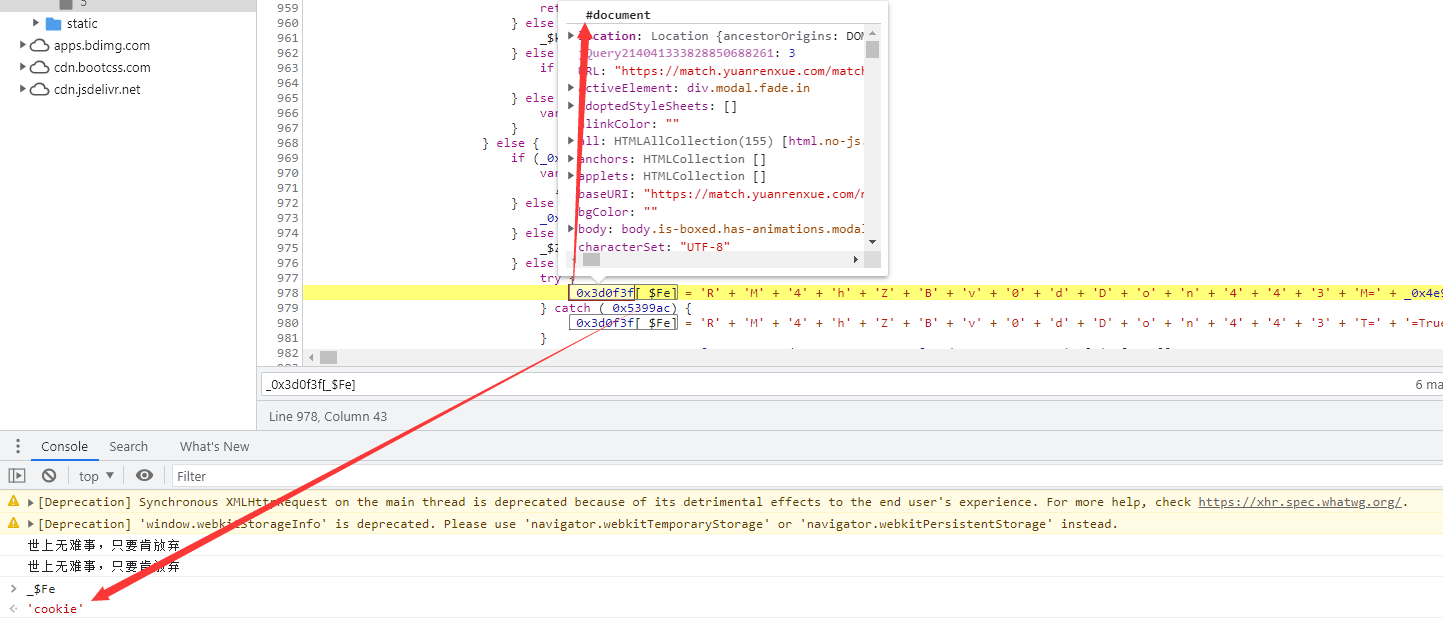Switch to the Search tab
The image size is (1443, 620).
coord(128,447)
